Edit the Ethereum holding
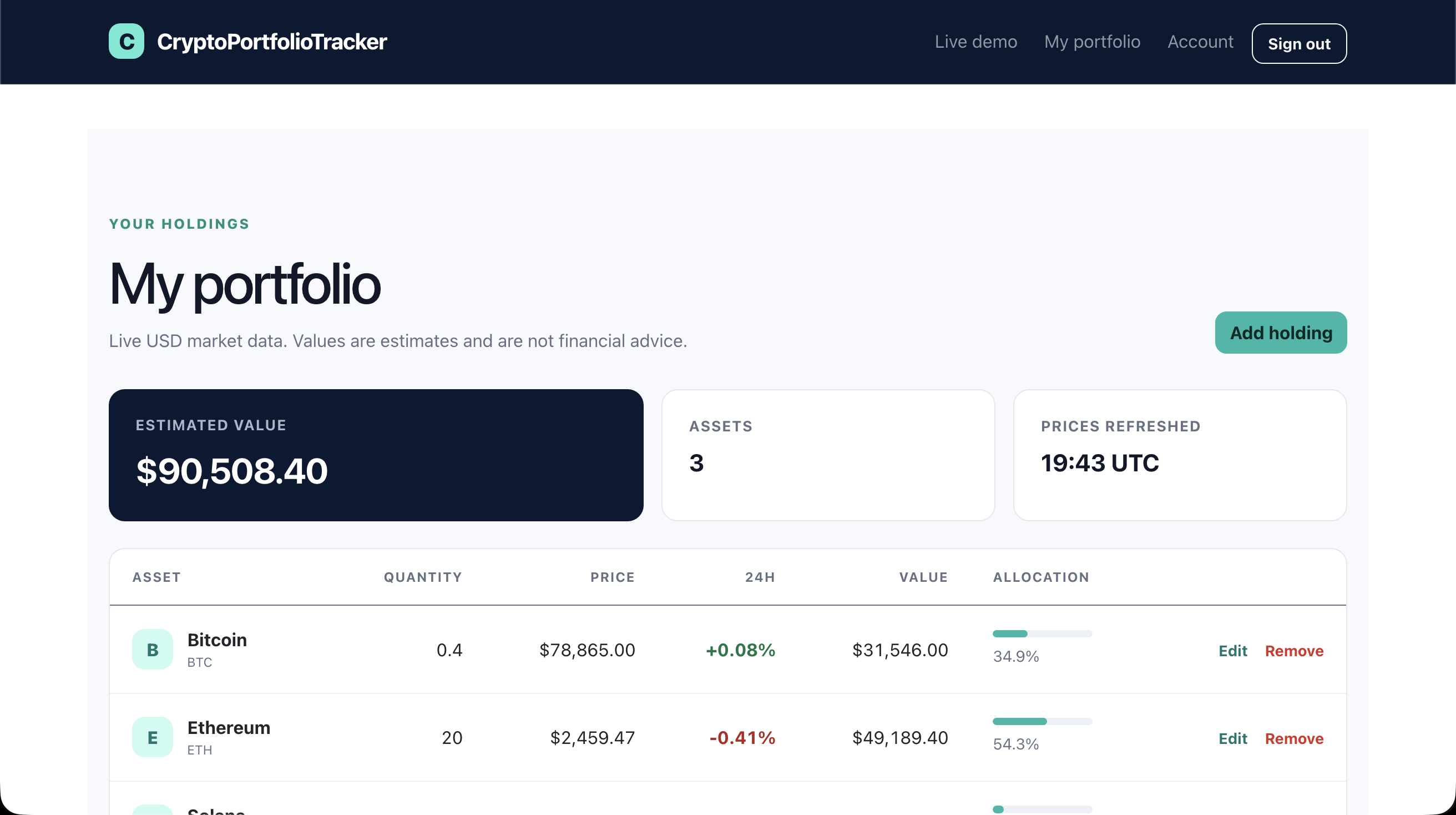1456x815 pixels. (x=1232, y=738)
